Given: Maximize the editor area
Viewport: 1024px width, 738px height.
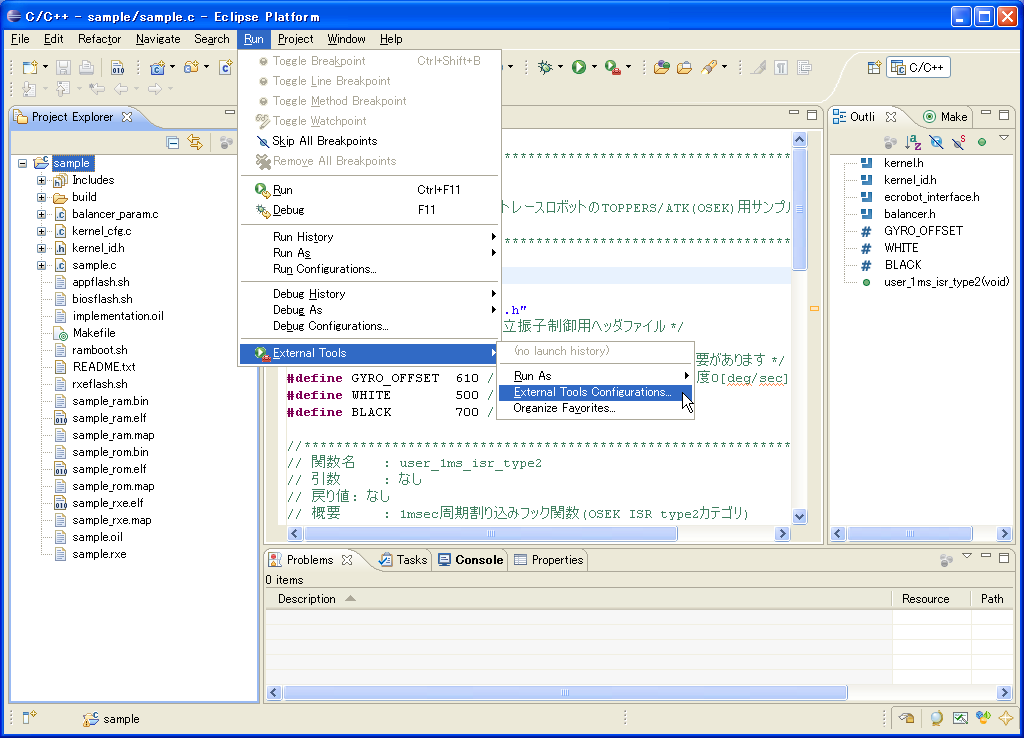Looking at the screenshot, I should pyautogui.click(x=812, y=115).
